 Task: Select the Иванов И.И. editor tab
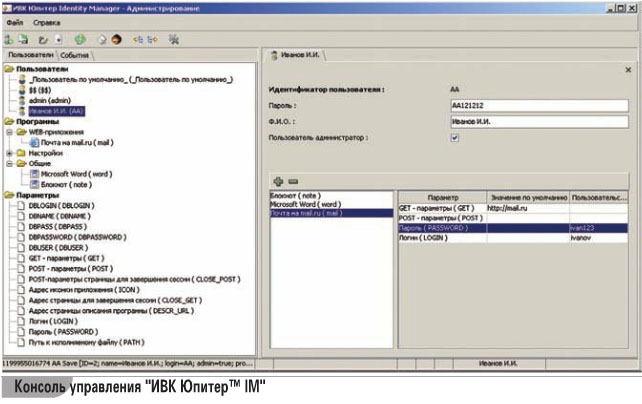point(296,55)
